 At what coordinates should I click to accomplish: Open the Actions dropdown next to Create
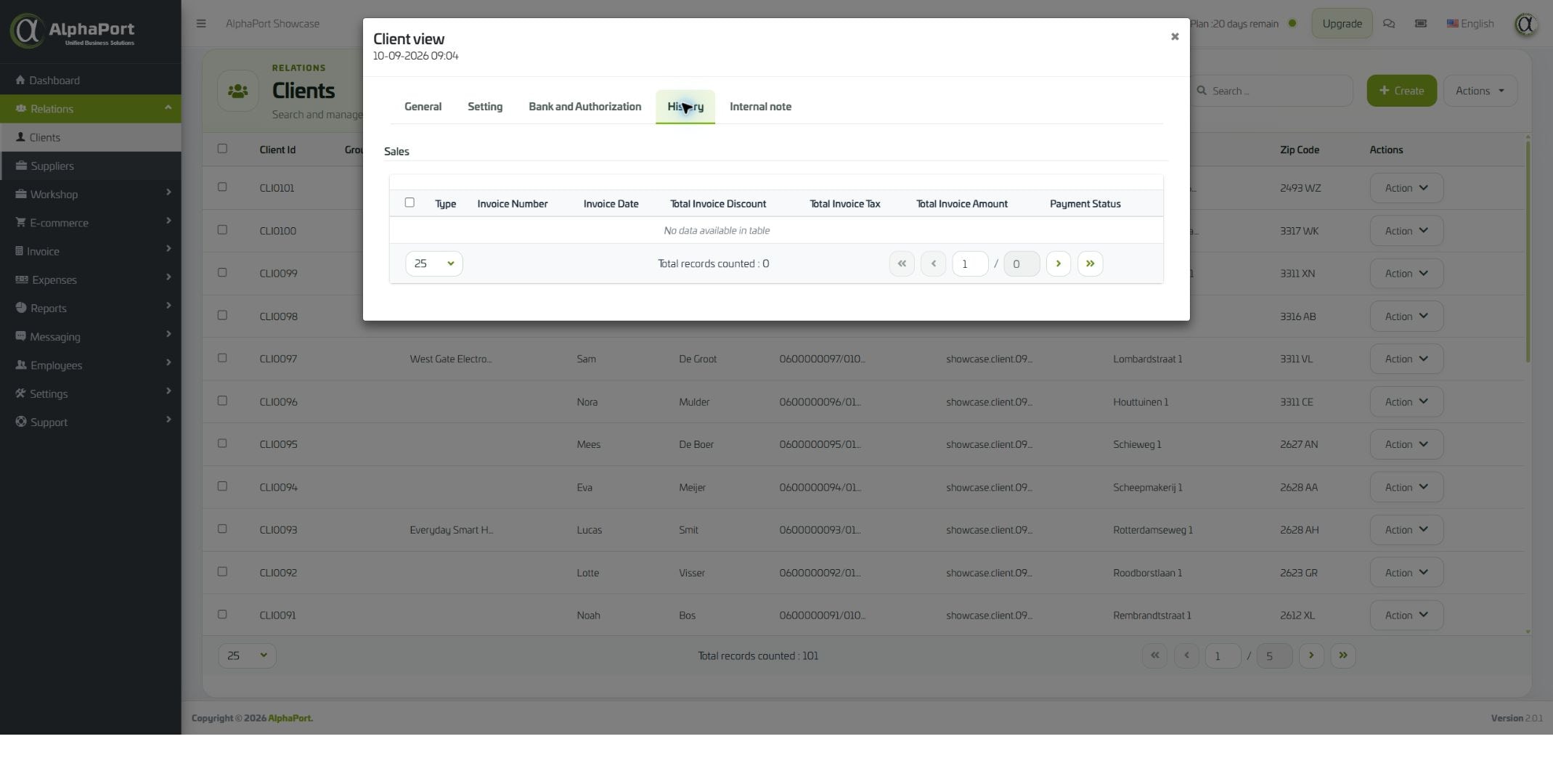pos(1480,91)
